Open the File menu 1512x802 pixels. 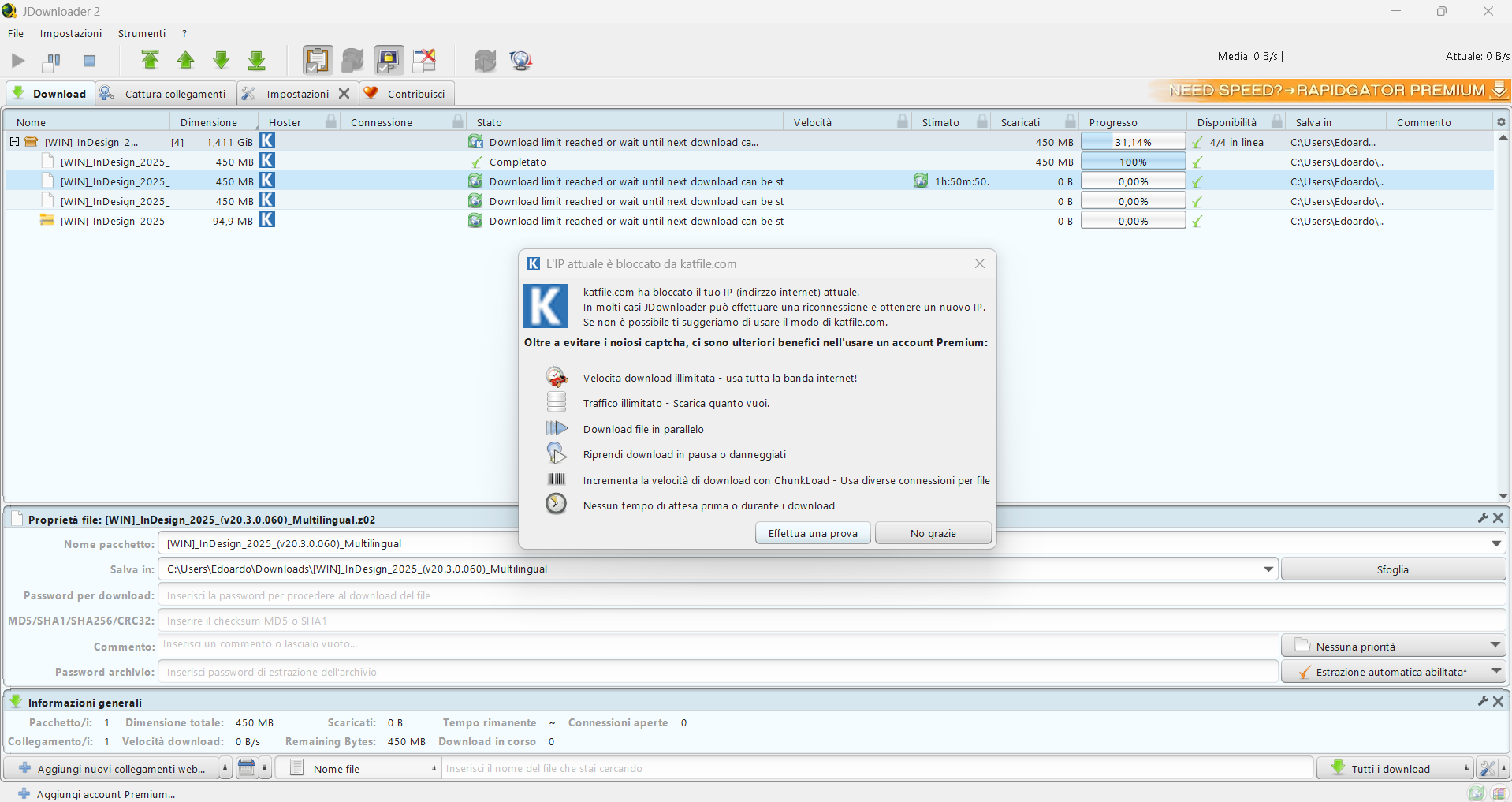(16, 33)
